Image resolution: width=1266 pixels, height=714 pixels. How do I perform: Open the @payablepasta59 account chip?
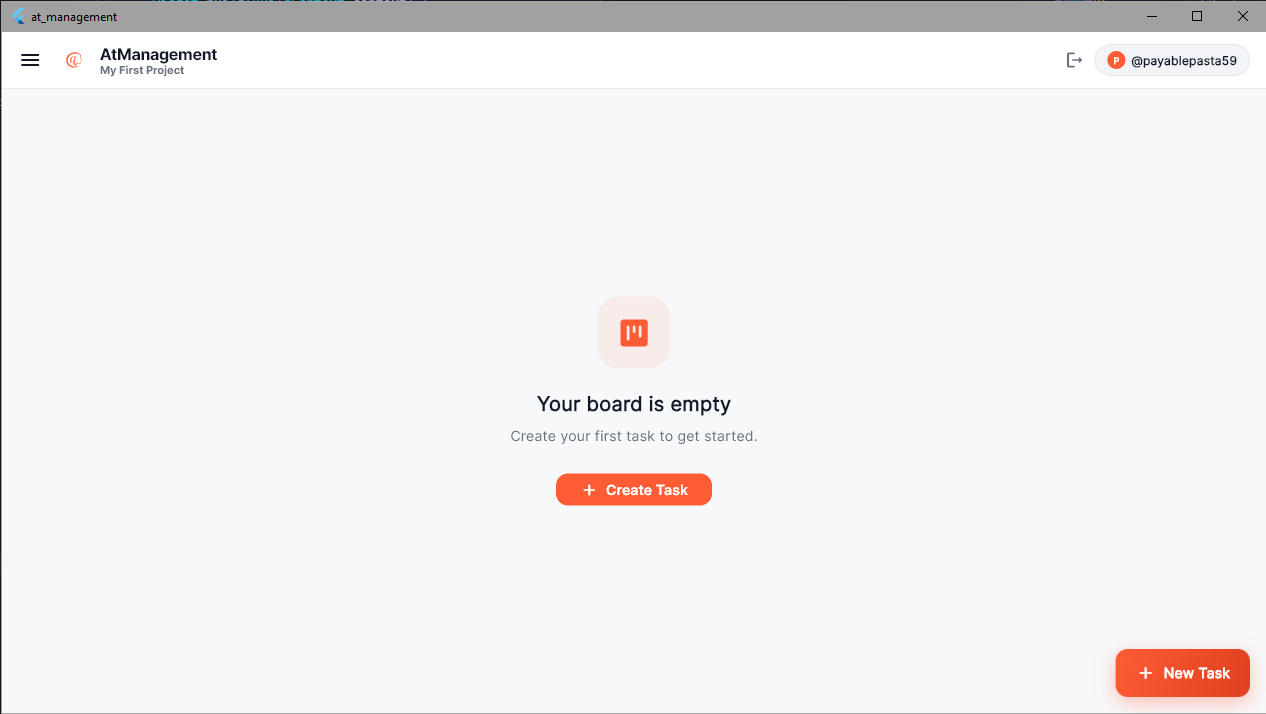tap(1172, 60)
